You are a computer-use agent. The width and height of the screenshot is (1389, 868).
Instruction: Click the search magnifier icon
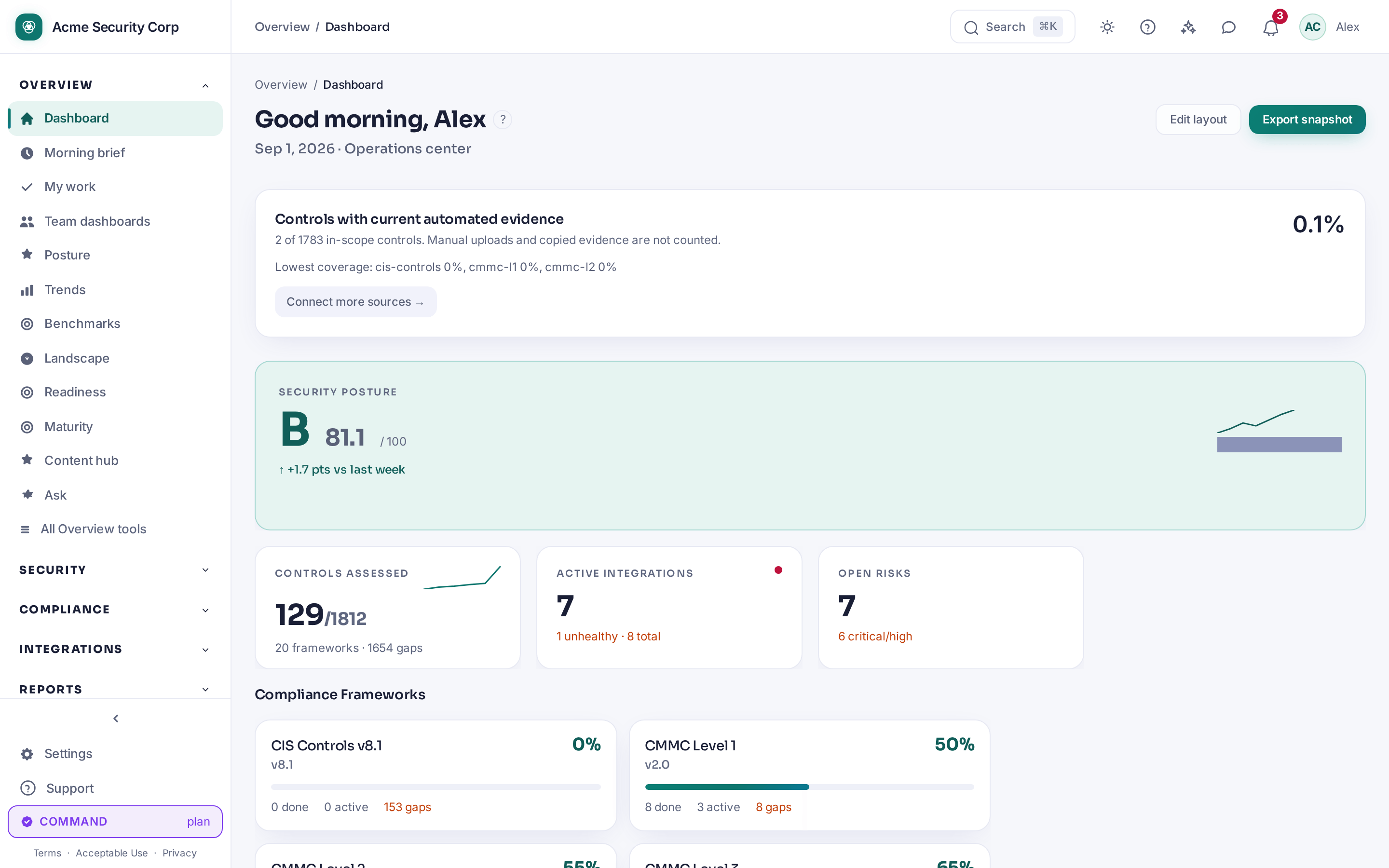click(970, 27)
